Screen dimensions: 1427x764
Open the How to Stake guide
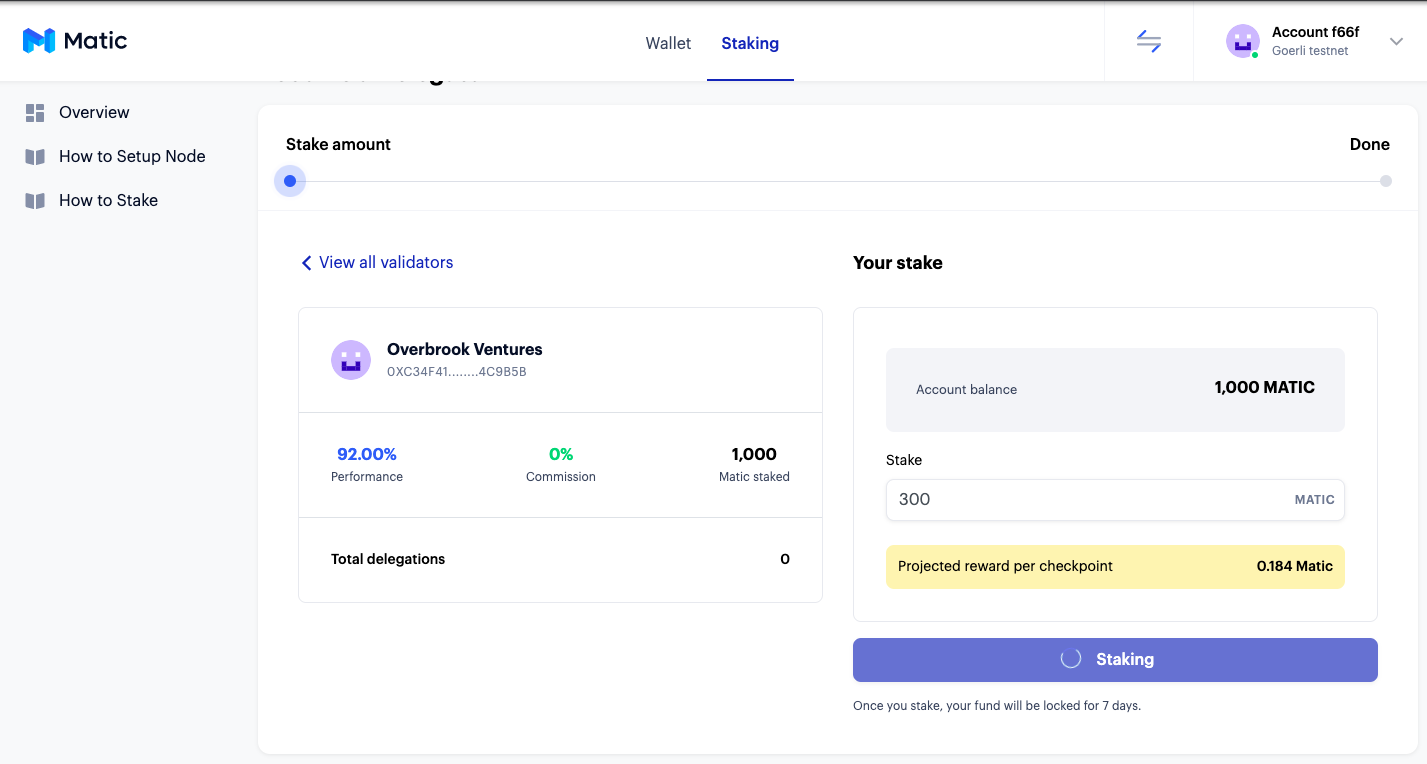coord(108,201)
